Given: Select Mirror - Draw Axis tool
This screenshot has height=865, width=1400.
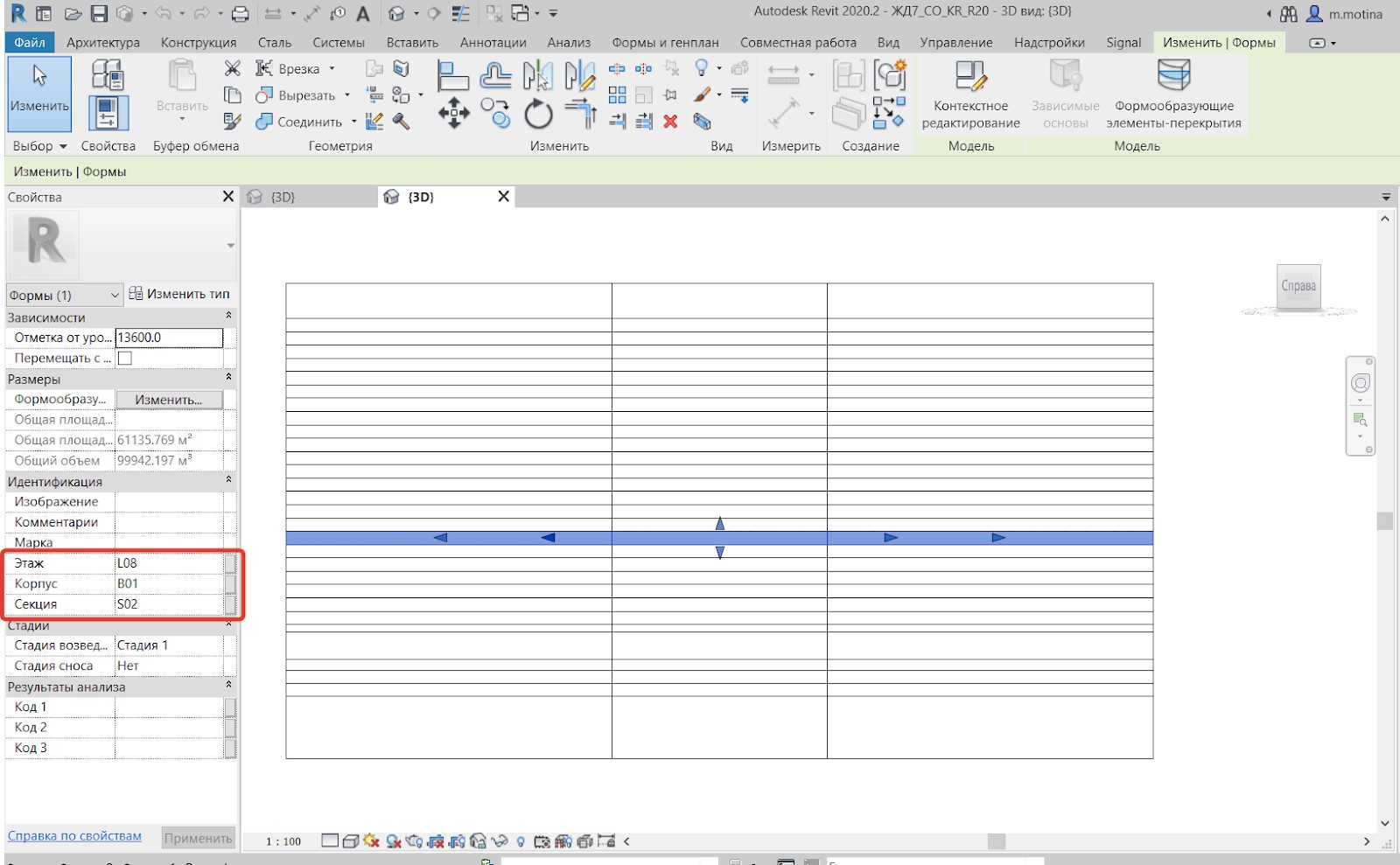Looking at the screenshot, I should click(x=580, y=76).
